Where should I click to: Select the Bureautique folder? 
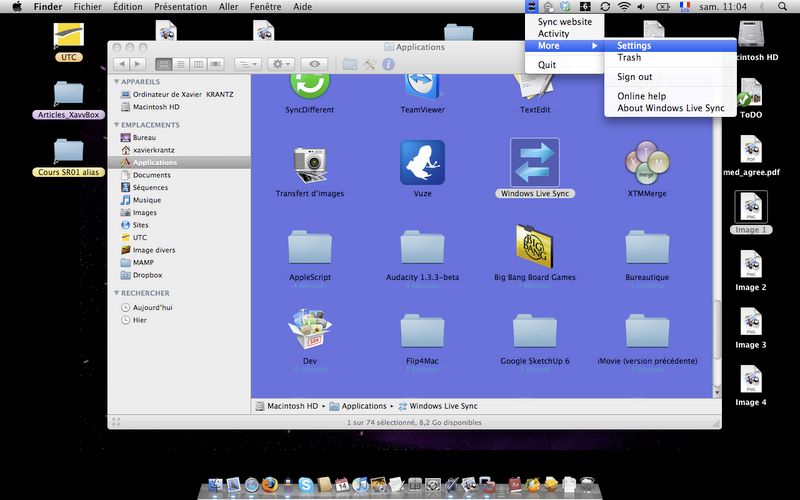[x=647, y=247]
